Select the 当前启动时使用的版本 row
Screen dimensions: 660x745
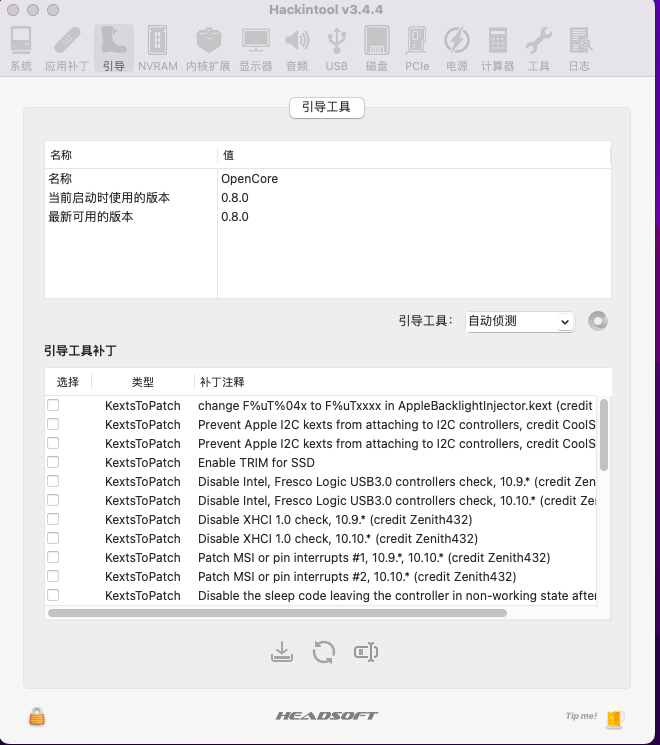click(x=328, y=198)
